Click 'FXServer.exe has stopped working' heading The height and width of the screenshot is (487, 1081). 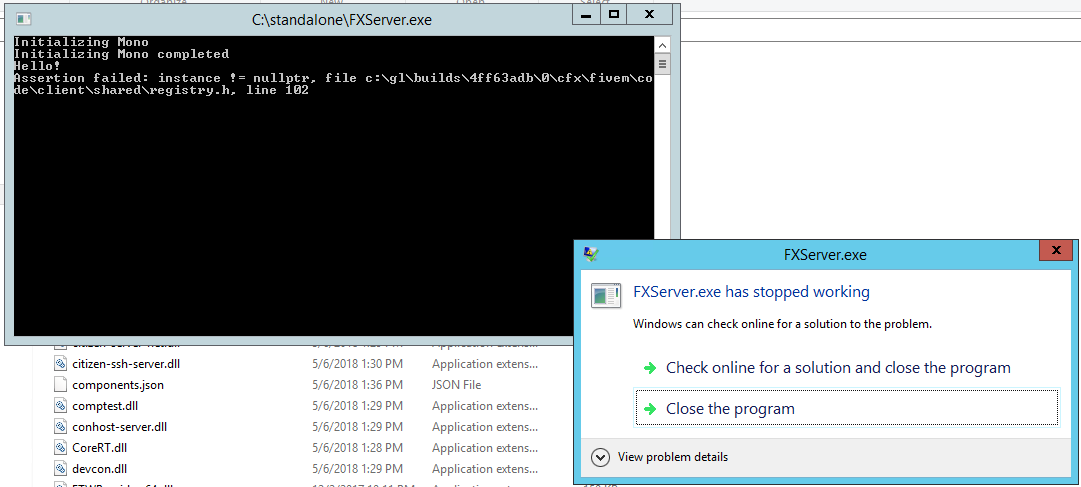(x=751, y=292)
